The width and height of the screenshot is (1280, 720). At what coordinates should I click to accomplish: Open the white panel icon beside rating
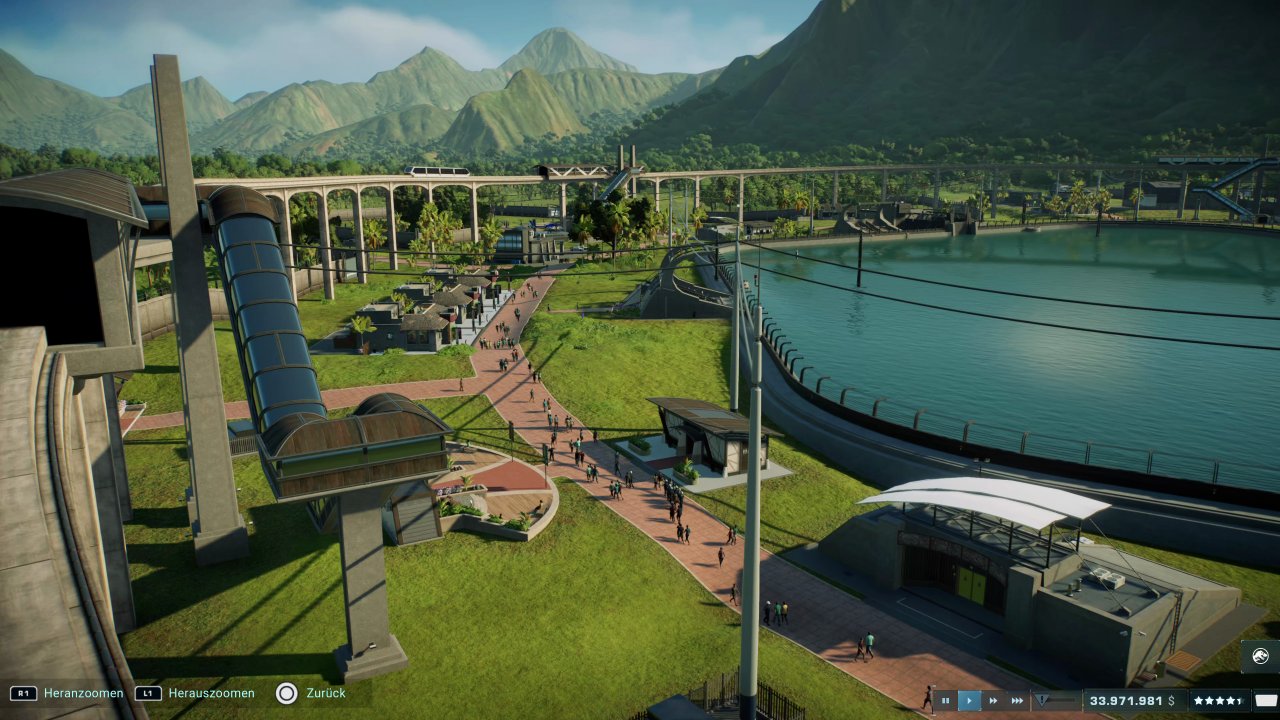[x=1266, y=701]
